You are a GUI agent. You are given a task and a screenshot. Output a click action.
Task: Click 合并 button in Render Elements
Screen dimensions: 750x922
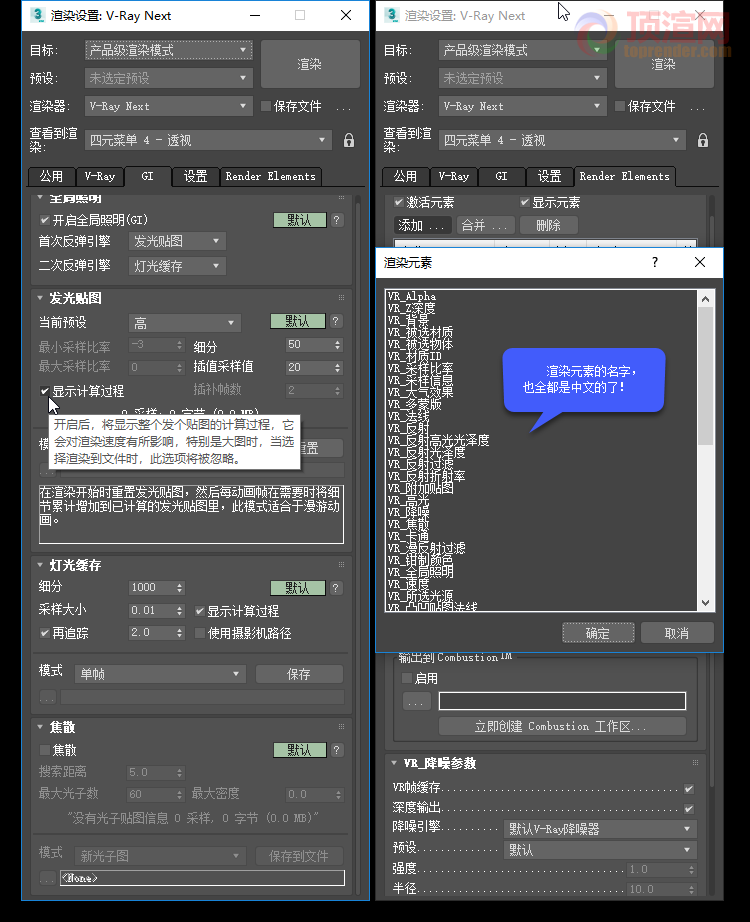click(x=485, y=225)
